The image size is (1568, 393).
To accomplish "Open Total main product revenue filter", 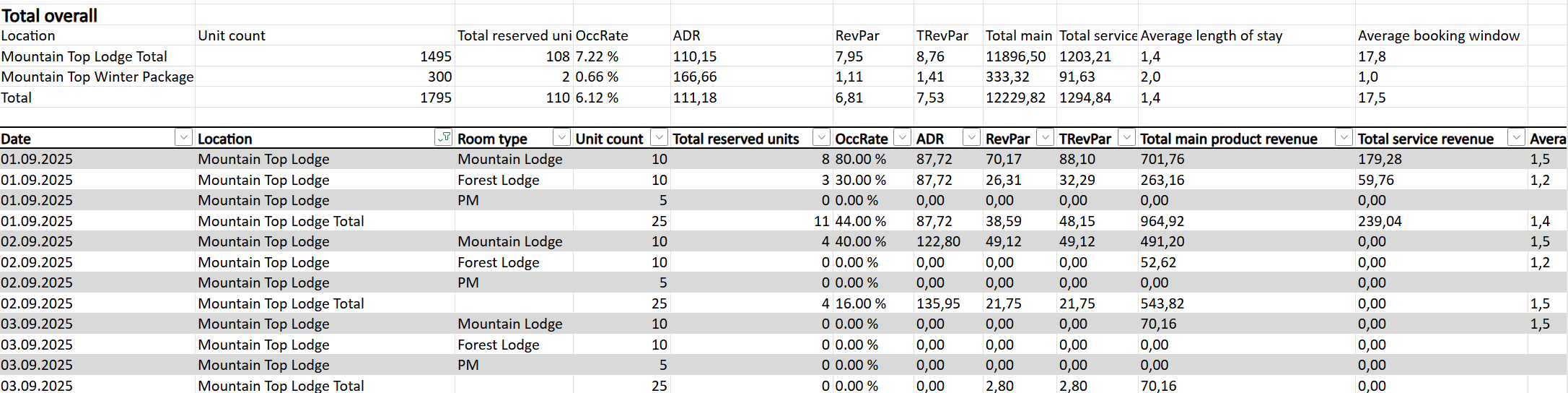I will (1344, 137).
